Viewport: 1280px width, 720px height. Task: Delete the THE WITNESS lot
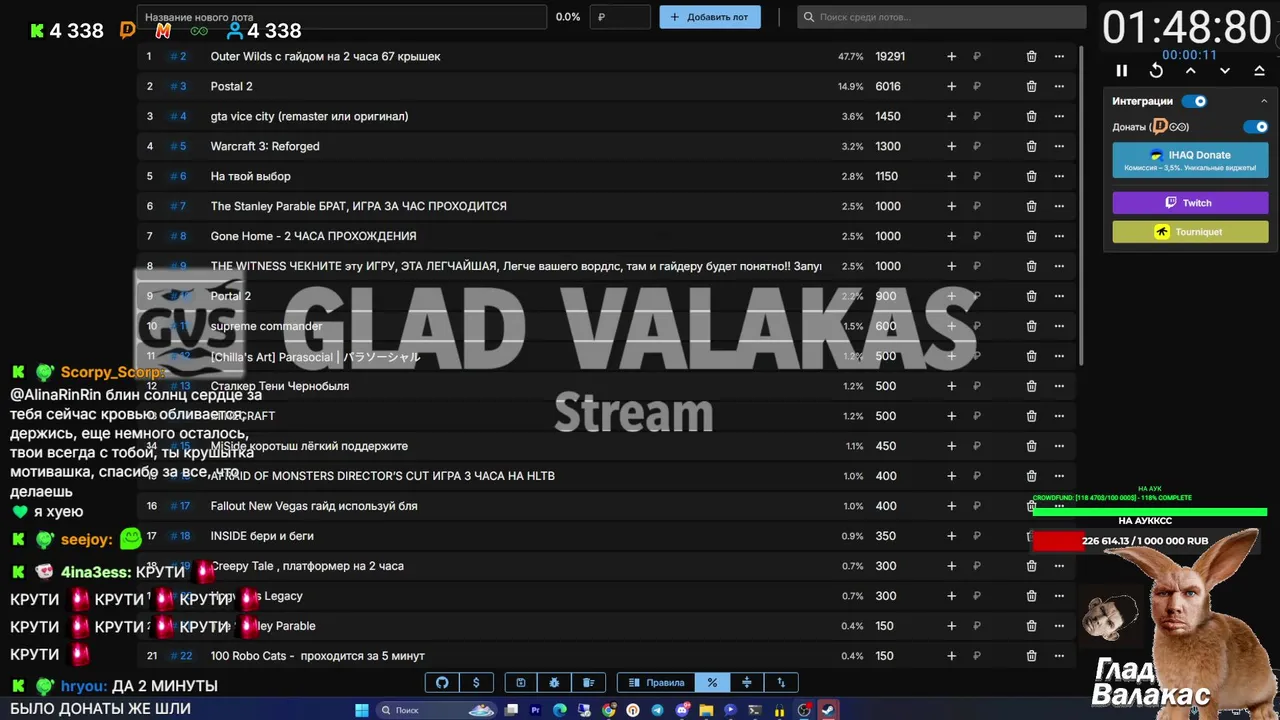tap(1032, 267)
